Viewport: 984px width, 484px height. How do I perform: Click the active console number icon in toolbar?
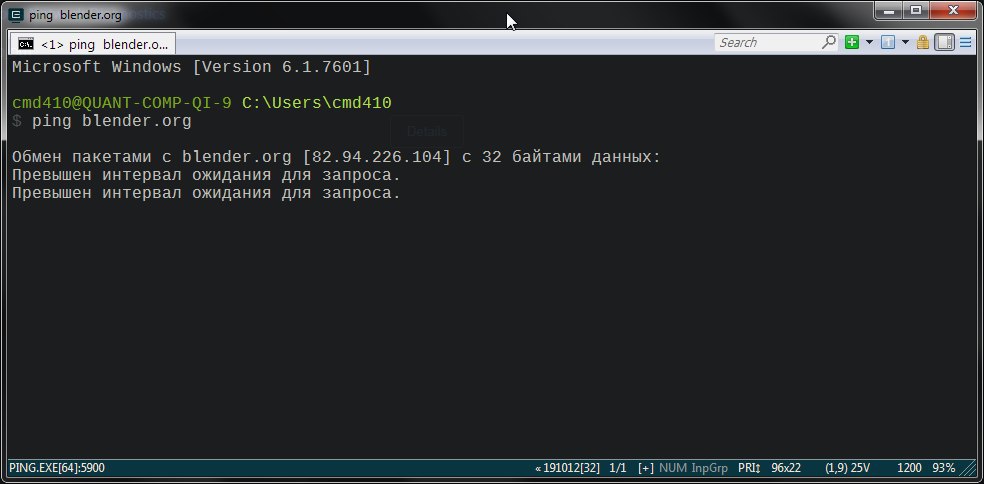pyautogui.click(x=887, y=43)
